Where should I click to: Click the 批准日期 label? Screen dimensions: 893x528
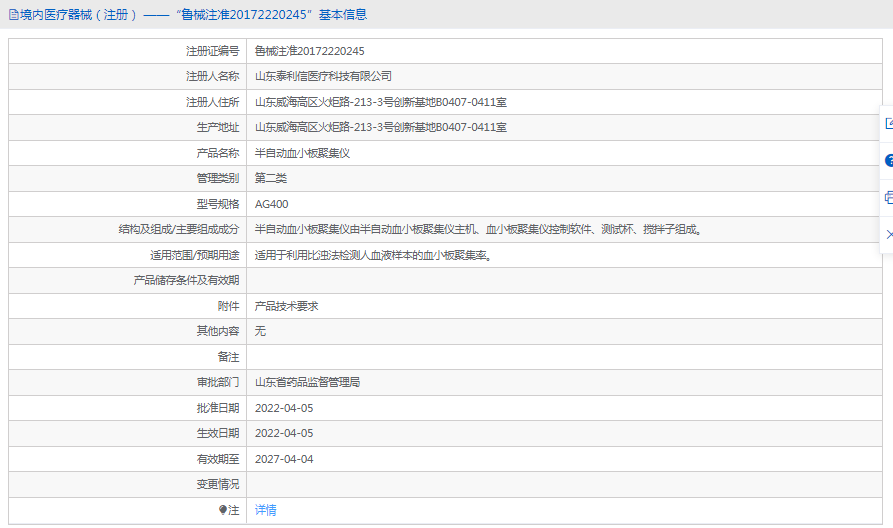pos(218,408)
